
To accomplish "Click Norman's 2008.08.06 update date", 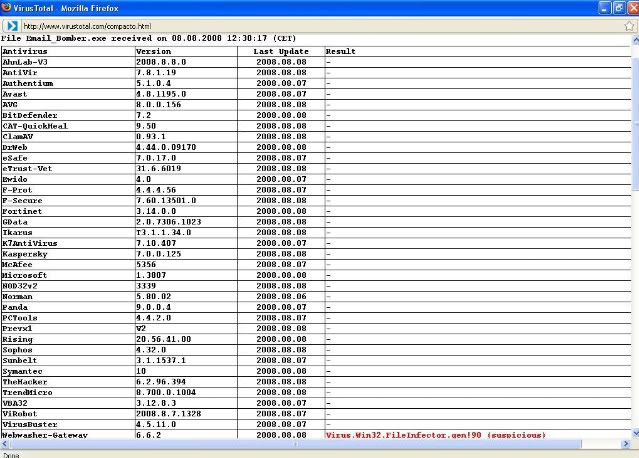I will [281, 296].
